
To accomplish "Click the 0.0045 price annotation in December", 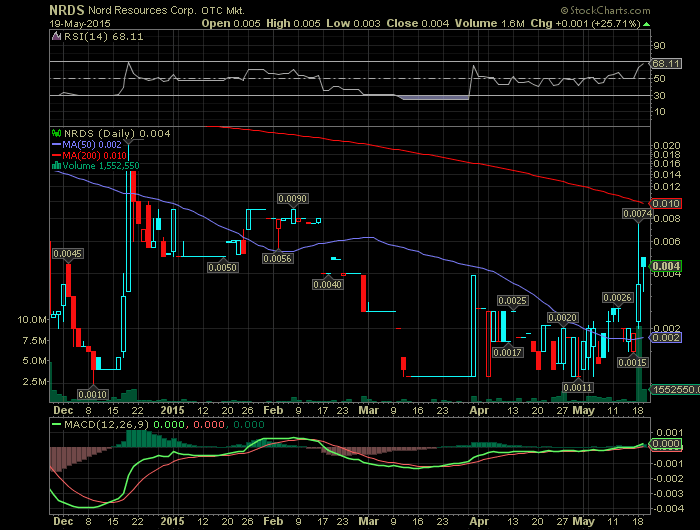I will point(67,254).
